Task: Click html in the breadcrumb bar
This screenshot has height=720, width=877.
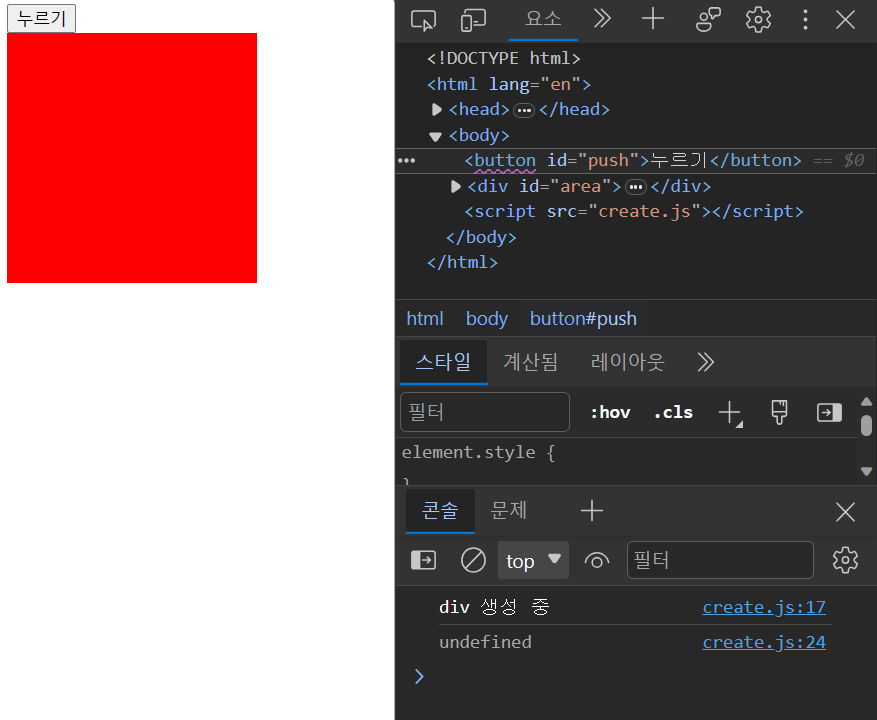Action: [x=425, y=319]
